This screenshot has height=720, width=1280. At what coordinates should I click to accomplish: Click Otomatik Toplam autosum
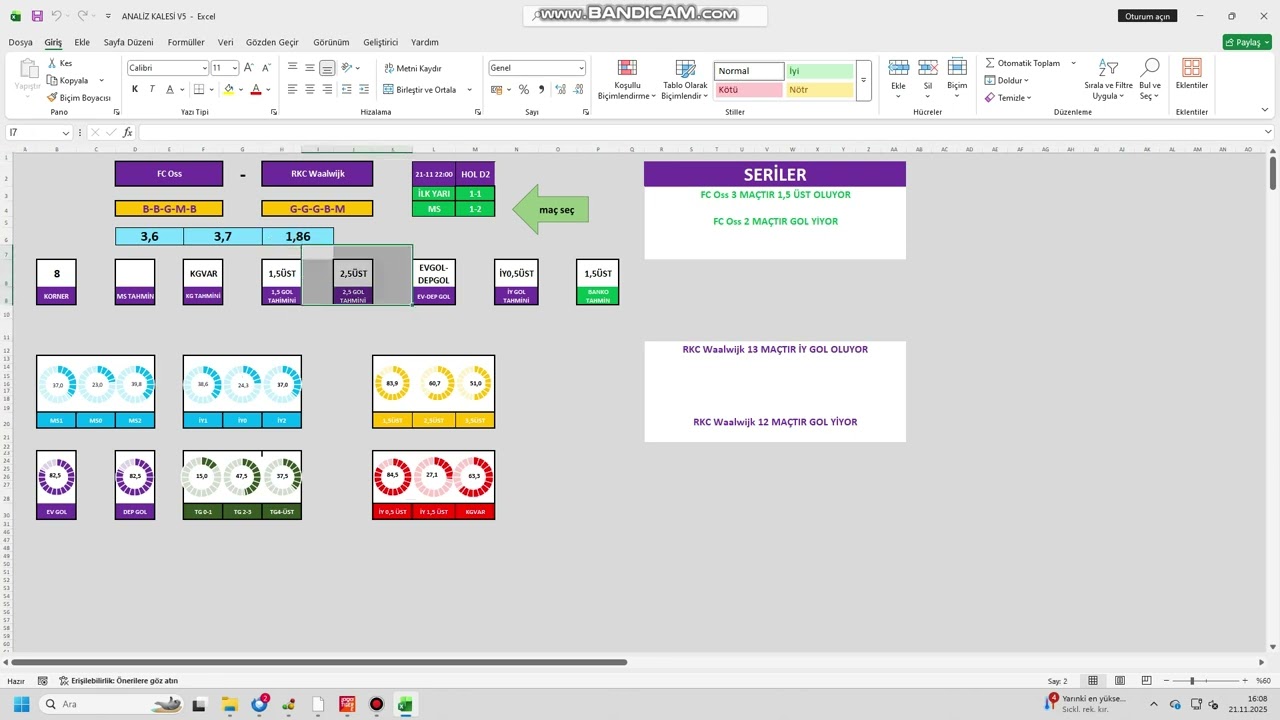click(1022, 63)
